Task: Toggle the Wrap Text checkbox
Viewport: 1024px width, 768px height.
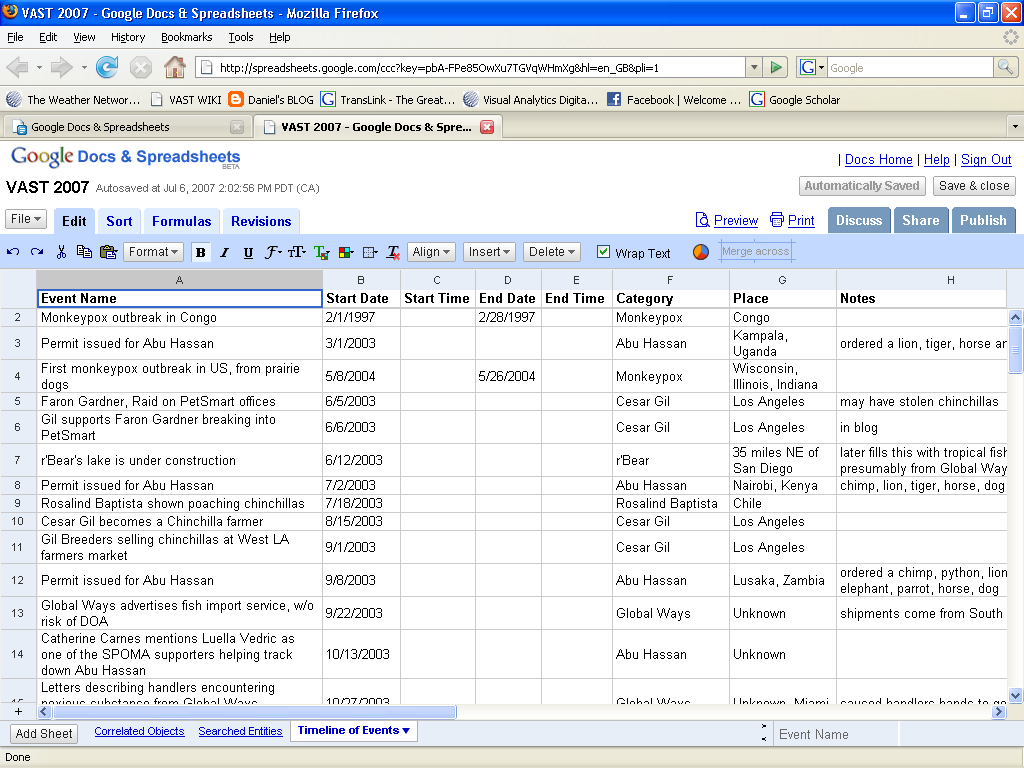Action: [x=603, y=252]
